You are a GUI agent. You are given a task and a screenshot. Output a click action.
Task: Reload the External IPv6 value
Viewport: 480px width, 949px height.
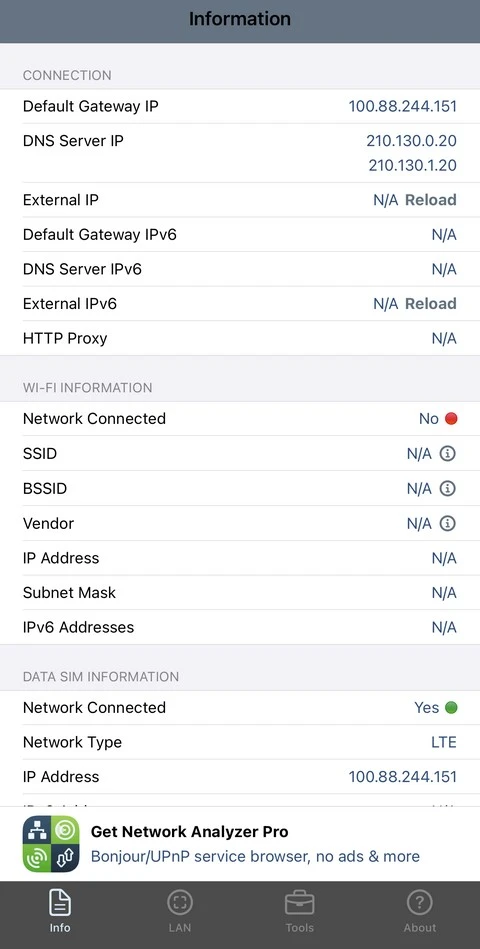431,304
